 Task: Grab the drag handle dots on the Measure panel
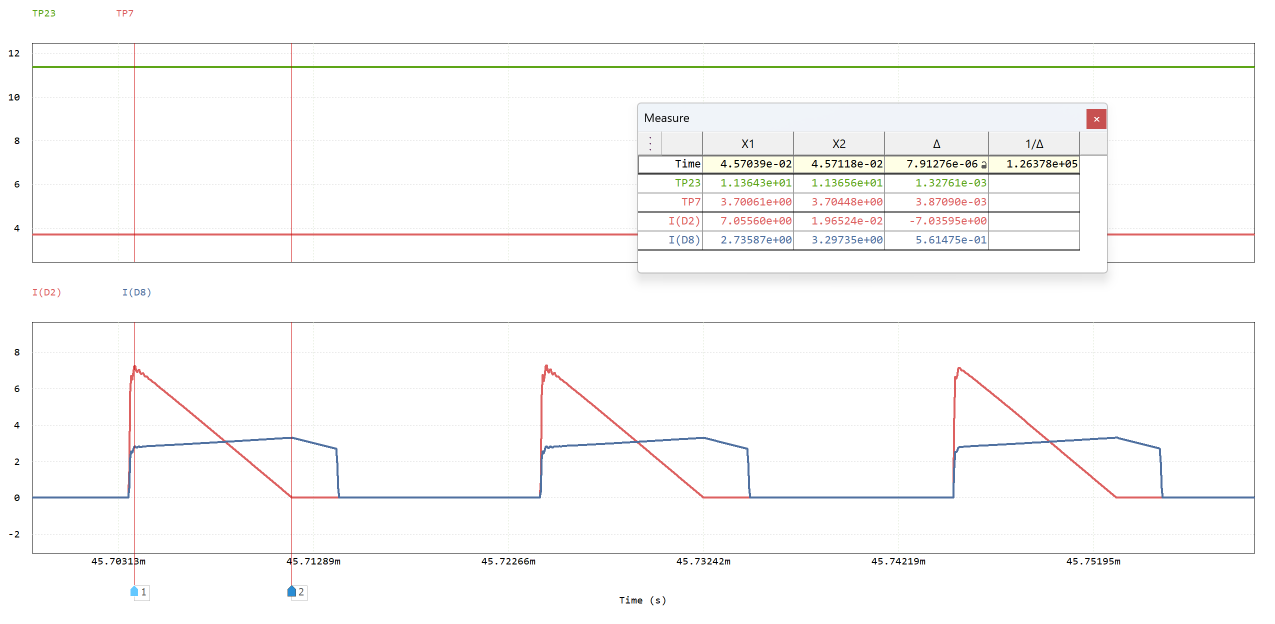click(x=650, y=142)
